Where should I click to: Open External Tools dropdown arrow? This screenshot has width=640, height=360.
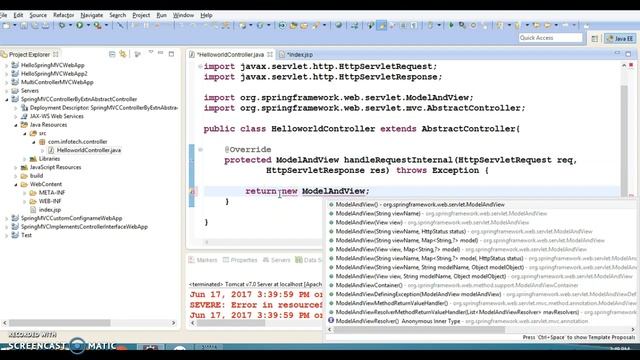(x=106, y=25)
